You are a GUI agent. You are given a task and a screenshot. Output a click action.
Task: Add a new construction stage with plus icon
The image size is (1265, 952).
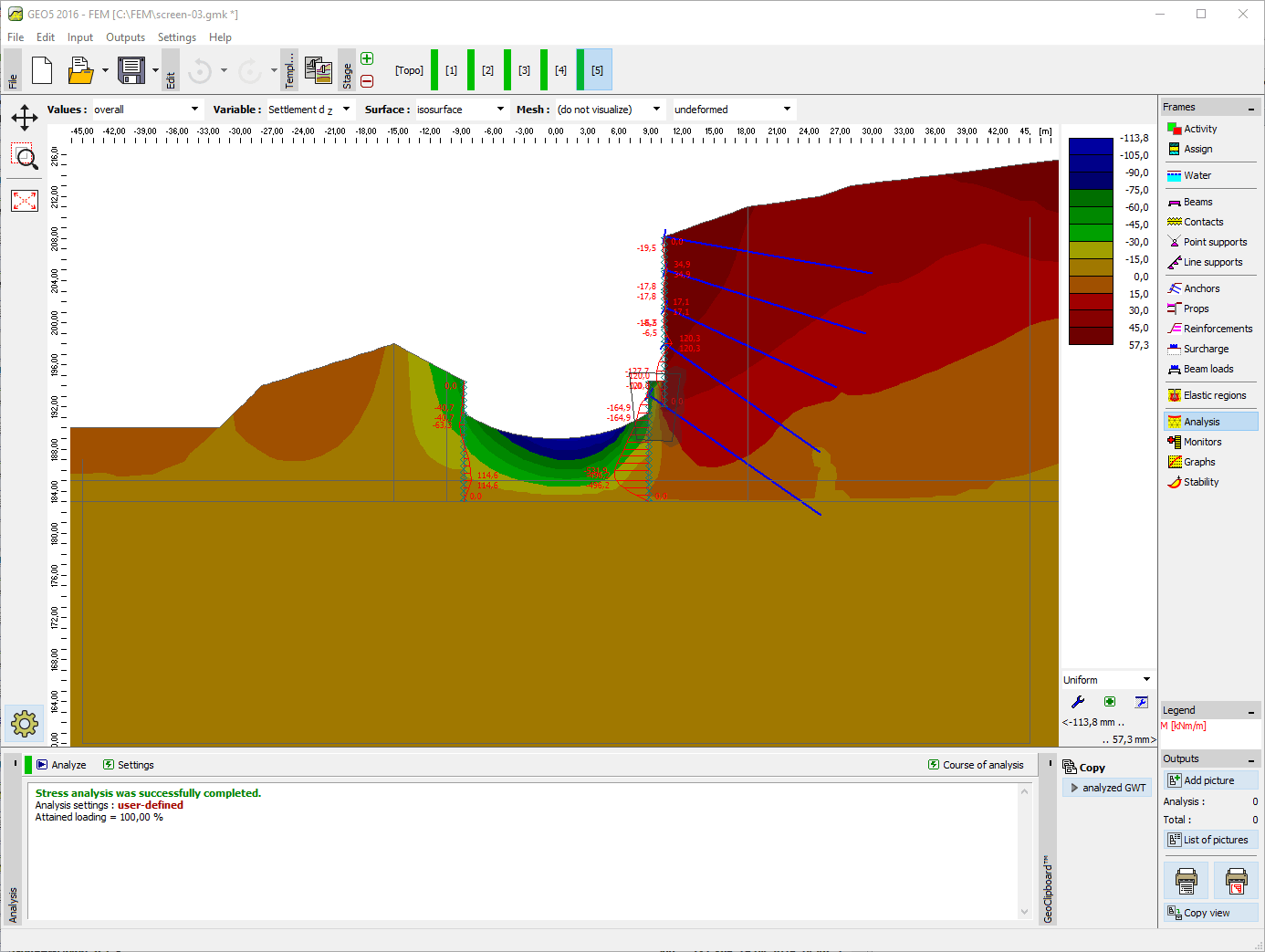click(366, 58)
